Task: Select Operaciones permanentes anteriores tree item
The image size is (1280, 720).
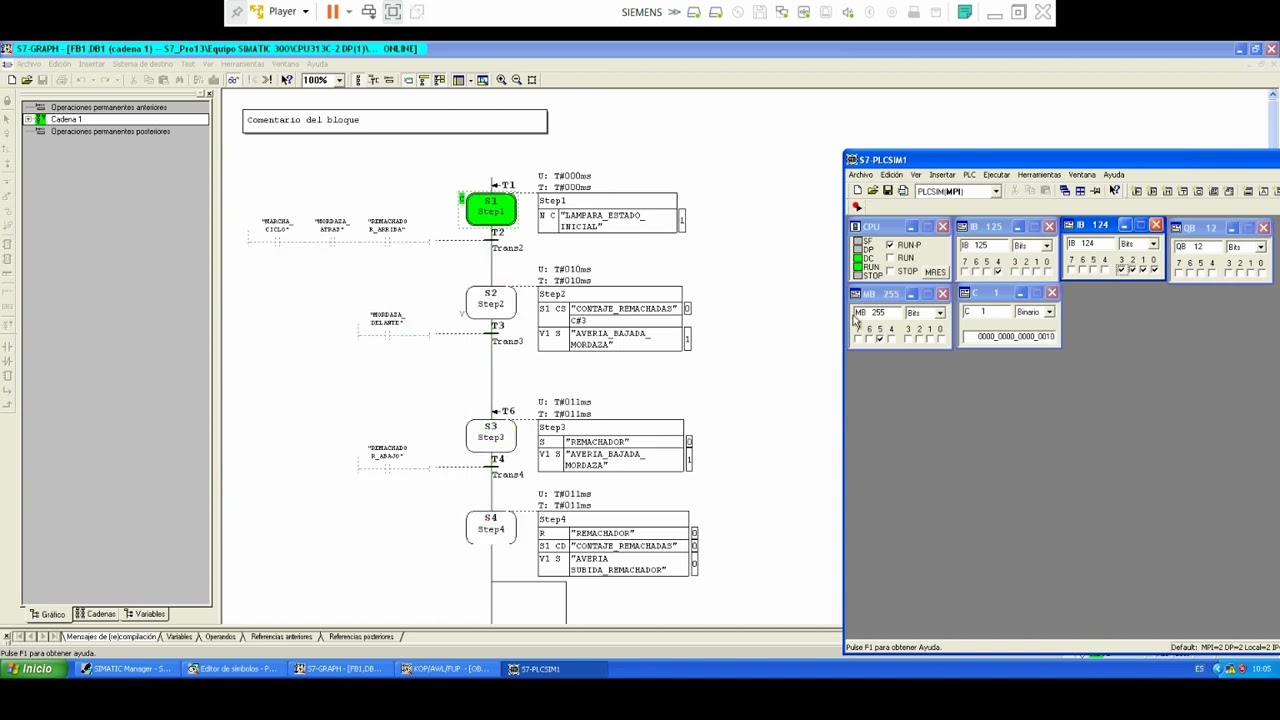Action: coord(109,107)
